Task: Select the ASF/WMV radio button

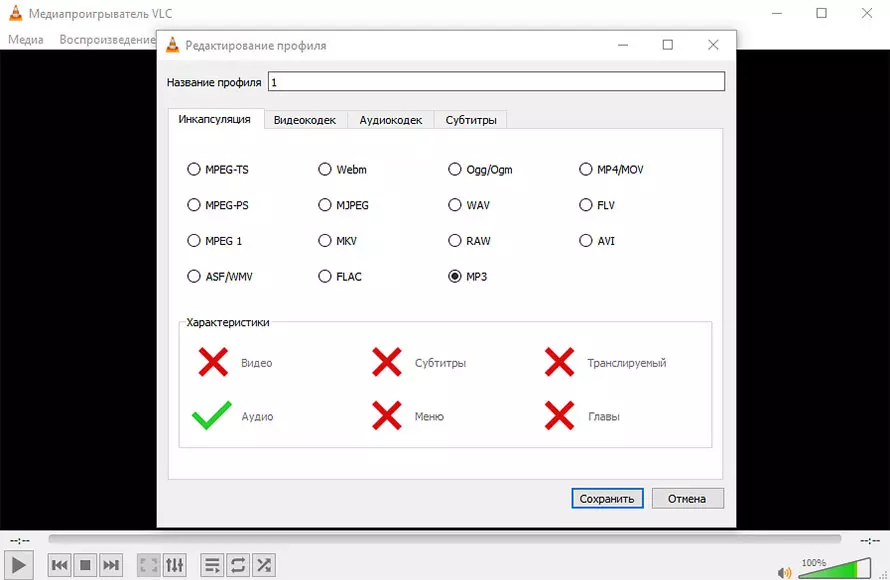Action: click(194, 276)
